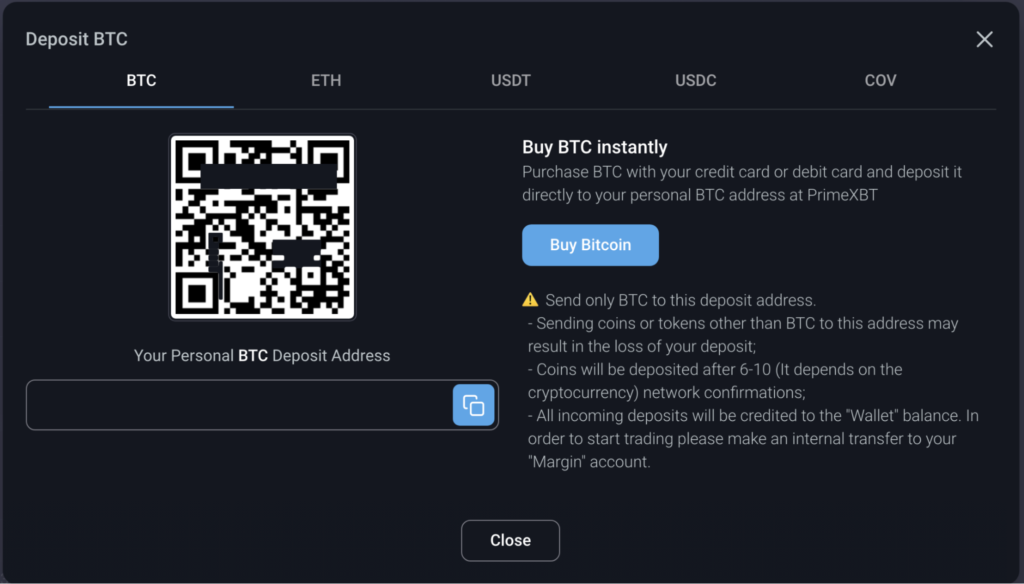Copy the BTC deposit address
Image resolution: width=1024 pixels, height=584 pixels.
click(x=474, y=405)
